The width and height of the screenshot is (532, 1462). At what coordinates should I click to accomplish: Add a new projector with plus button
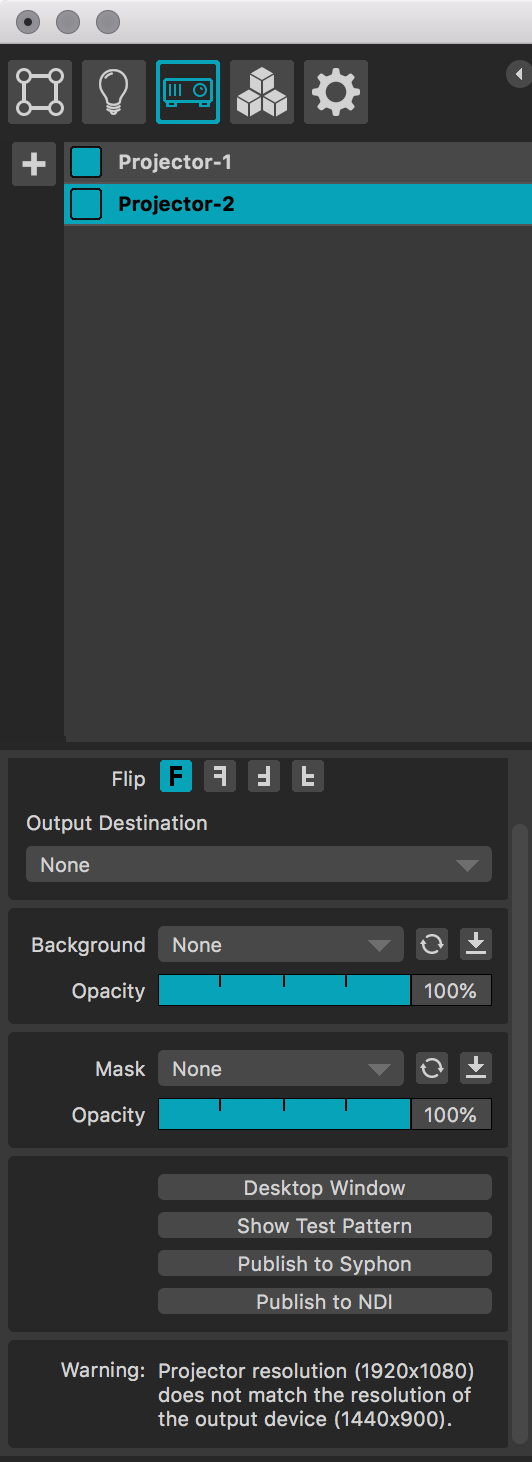34,164
